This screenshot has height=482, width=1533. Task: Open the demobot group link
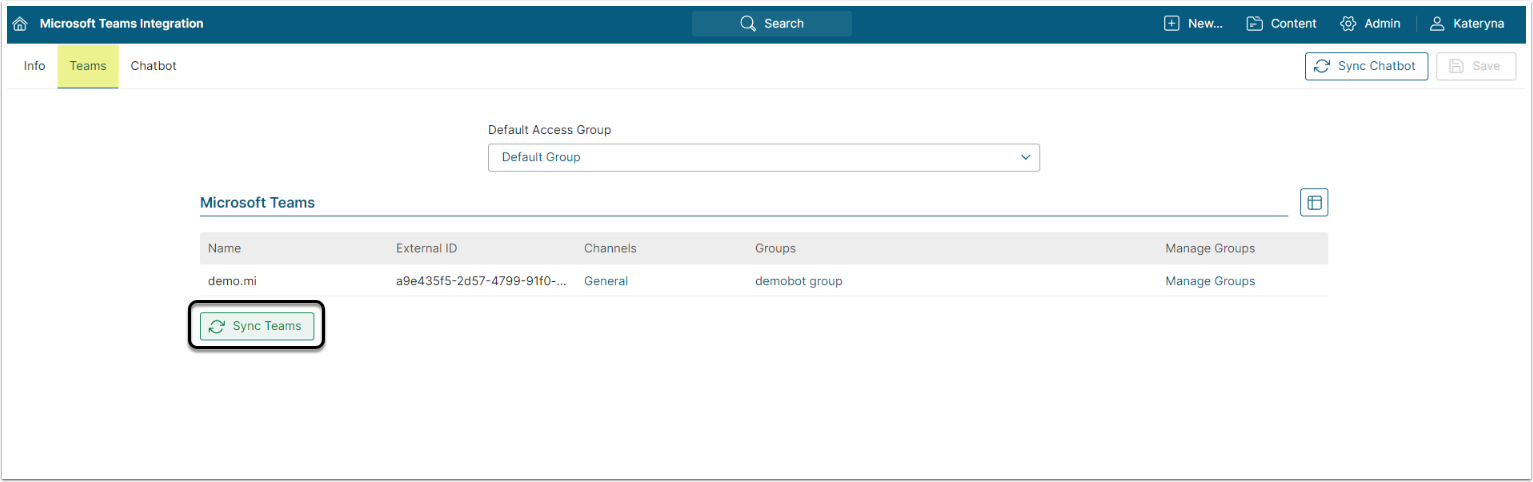pos(798,281)
